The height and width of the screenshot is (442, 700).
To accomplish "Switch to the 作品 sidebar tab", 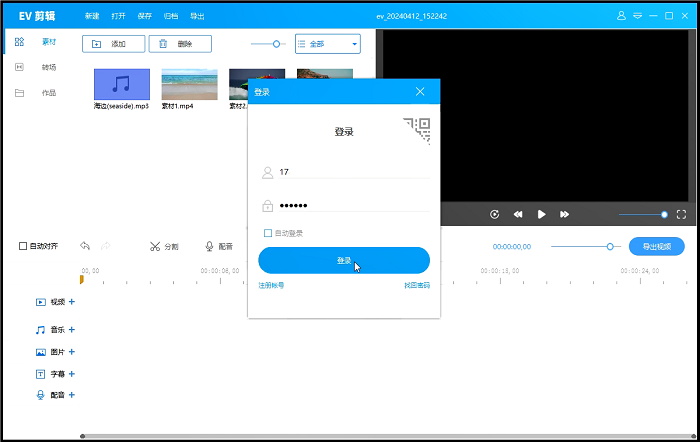I will (x=36, y=93).
